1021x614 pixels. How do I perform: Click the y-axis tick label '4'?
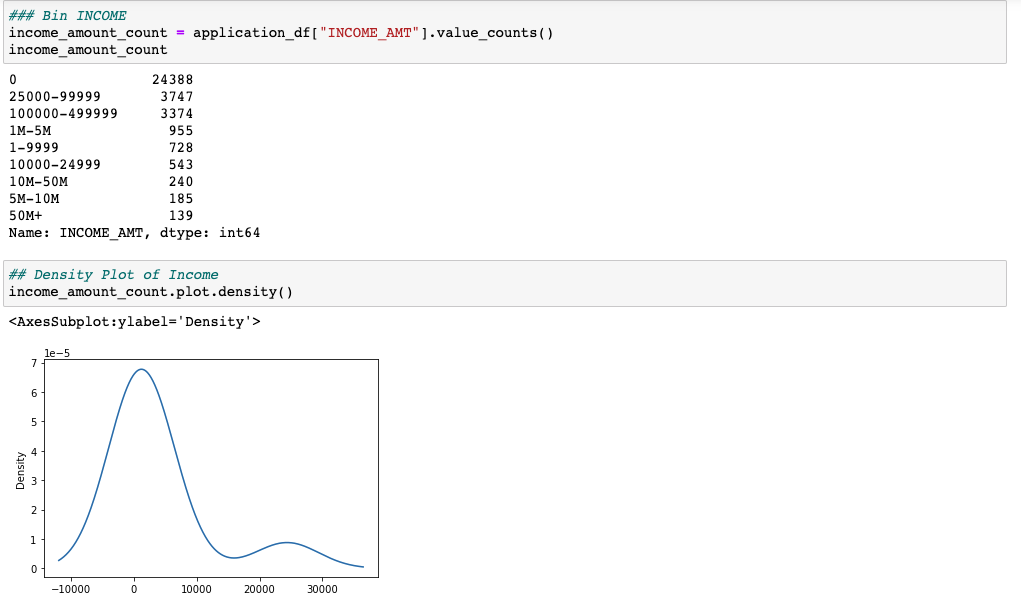[34, 451]
